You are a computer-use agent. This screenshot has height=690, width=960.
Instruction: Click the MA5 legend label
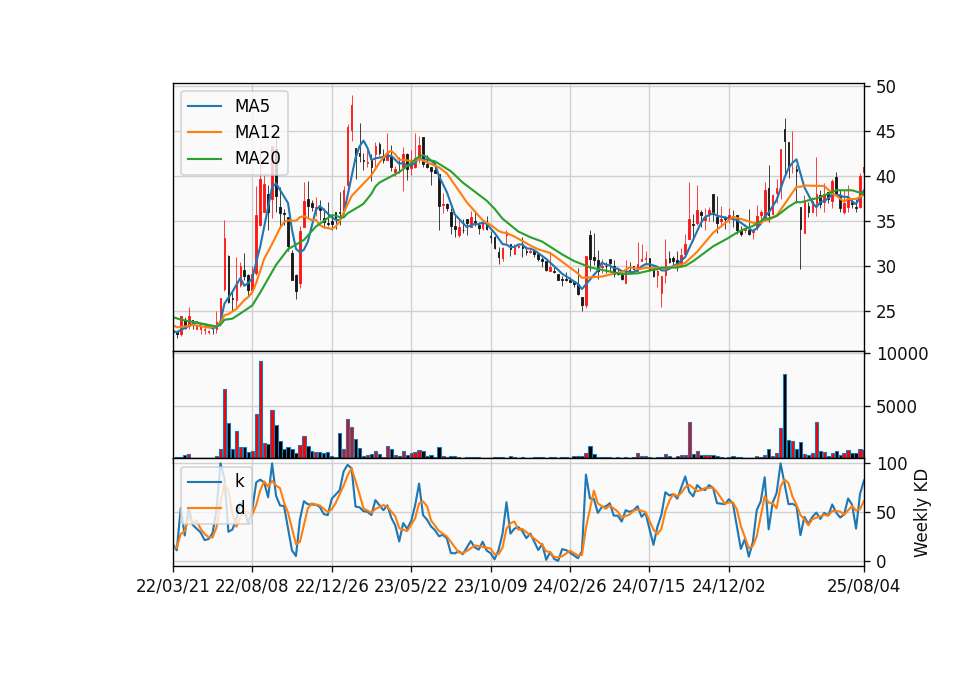click(252, 106)
